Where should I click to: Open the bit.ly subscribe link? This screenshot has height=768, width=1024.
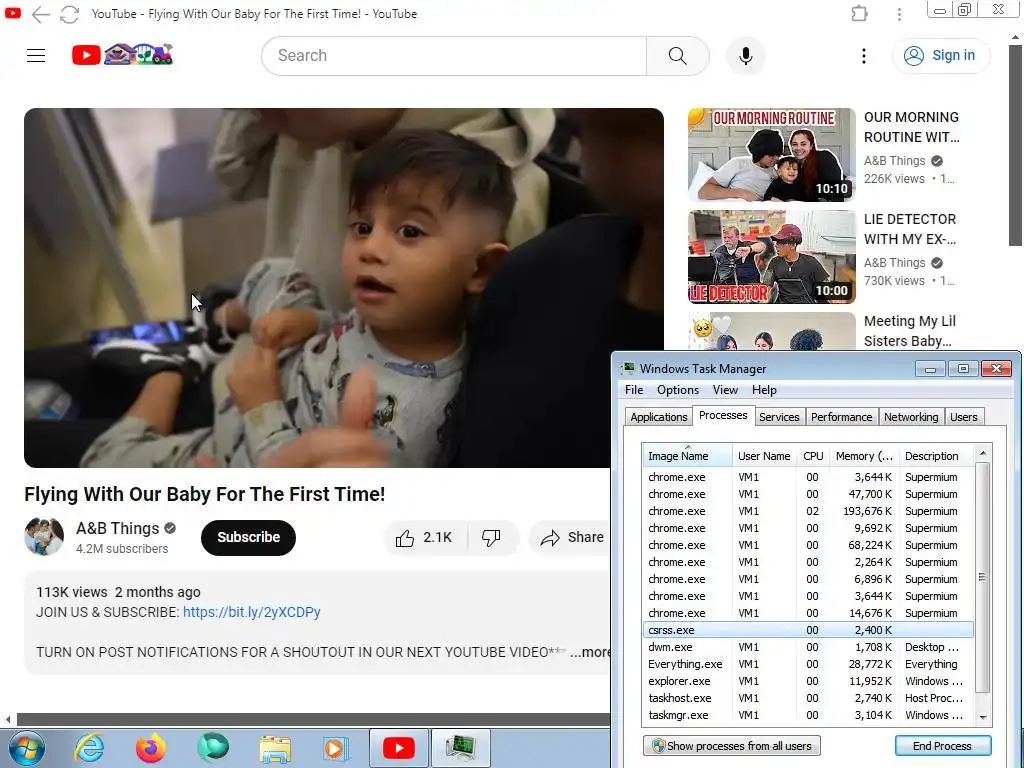coord(251,612)
